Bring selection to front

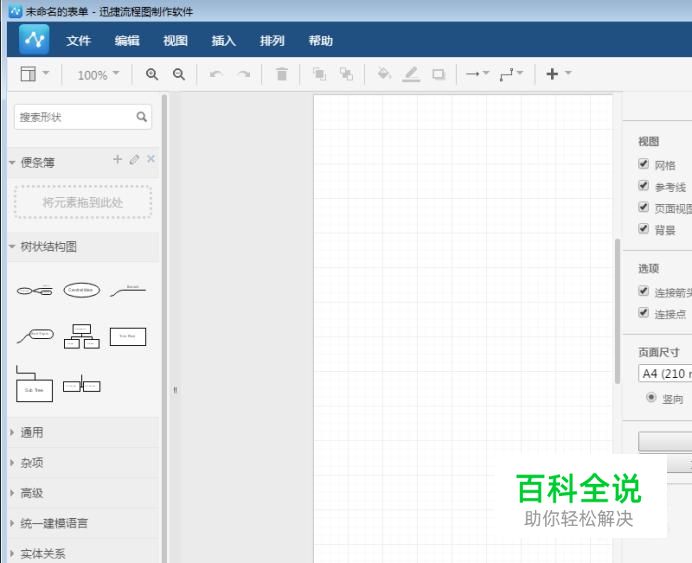point(319,74)
